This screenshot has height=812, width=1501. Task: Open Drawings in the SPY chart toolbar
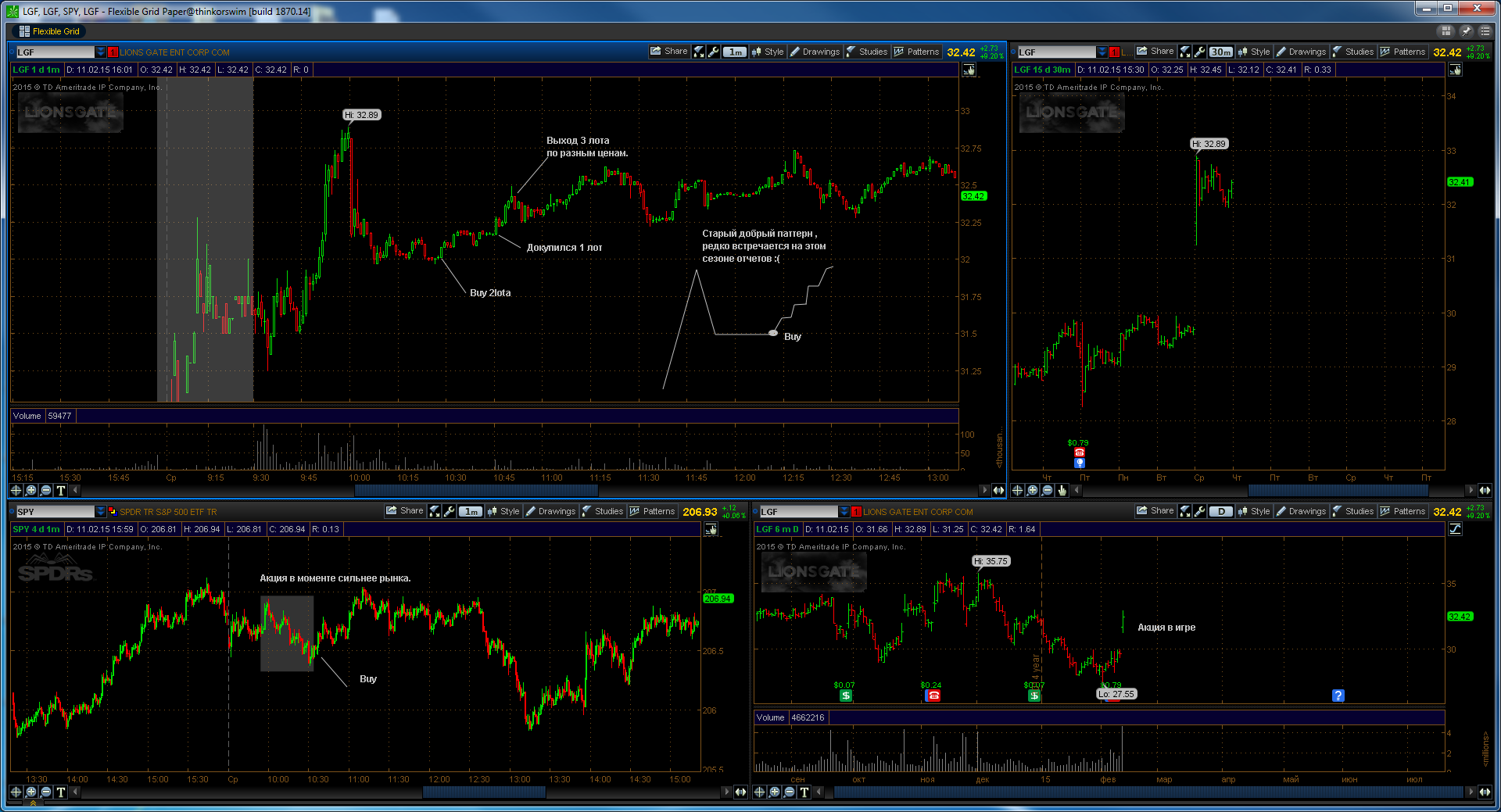point(550,511)
